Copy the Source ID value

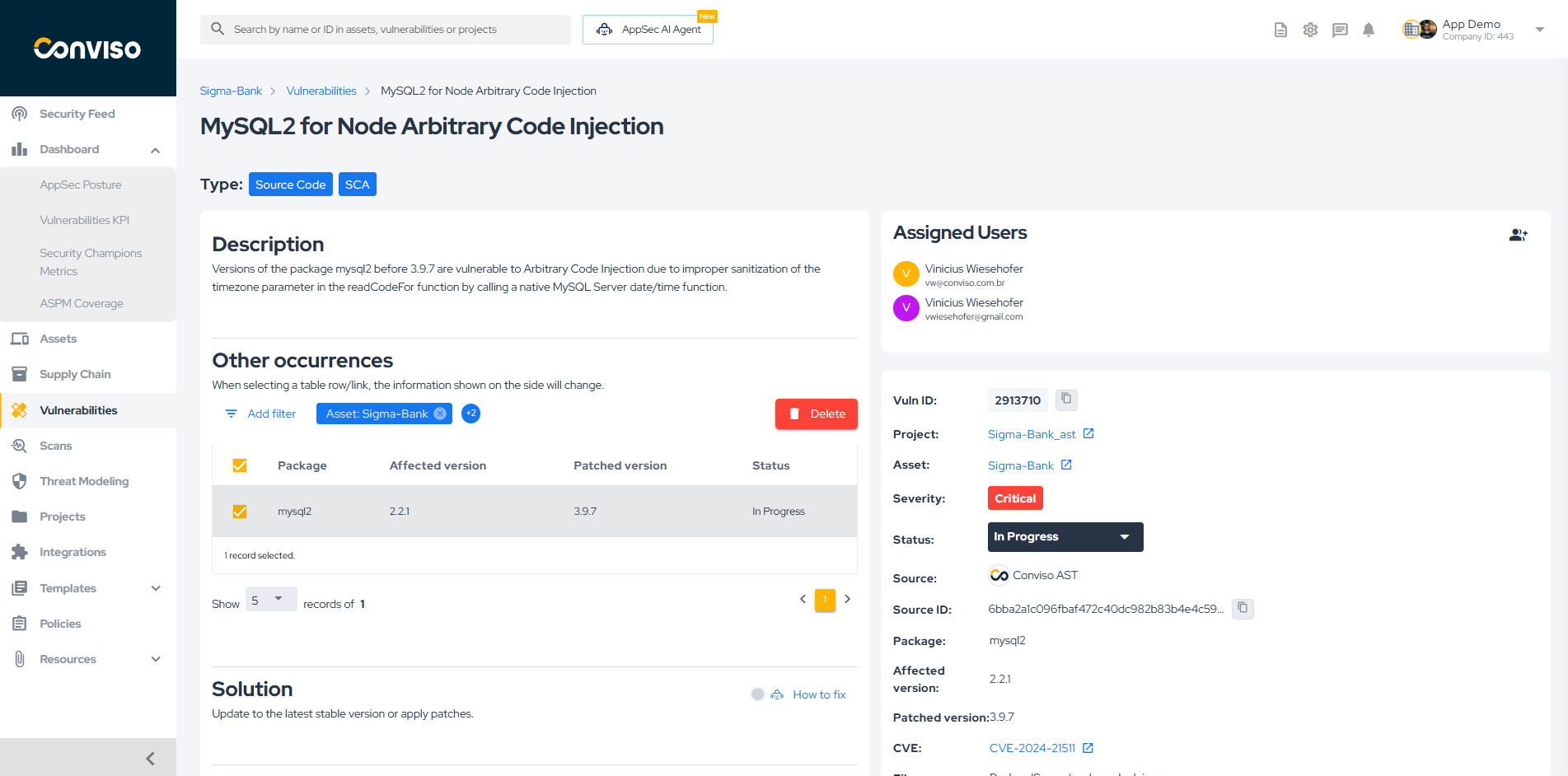1243,609
